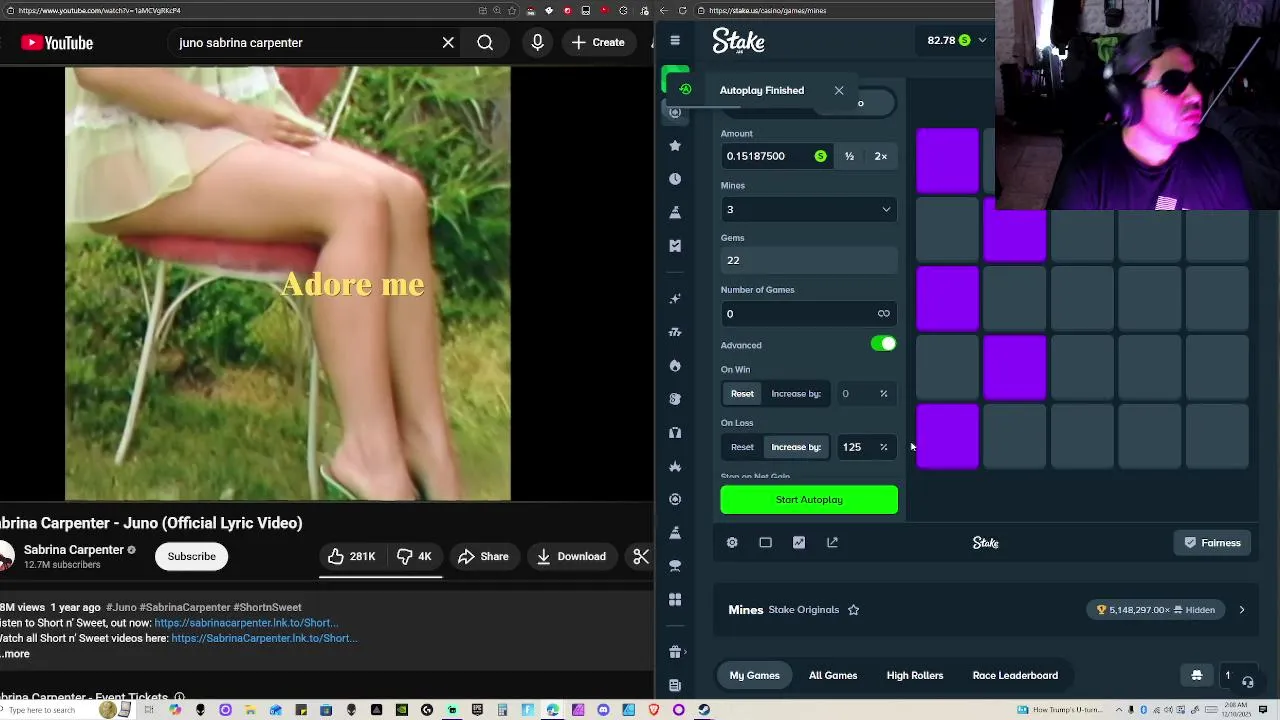Download the Juno video
The height and width of the screenshot is (720, 1280).
point(571,556)
